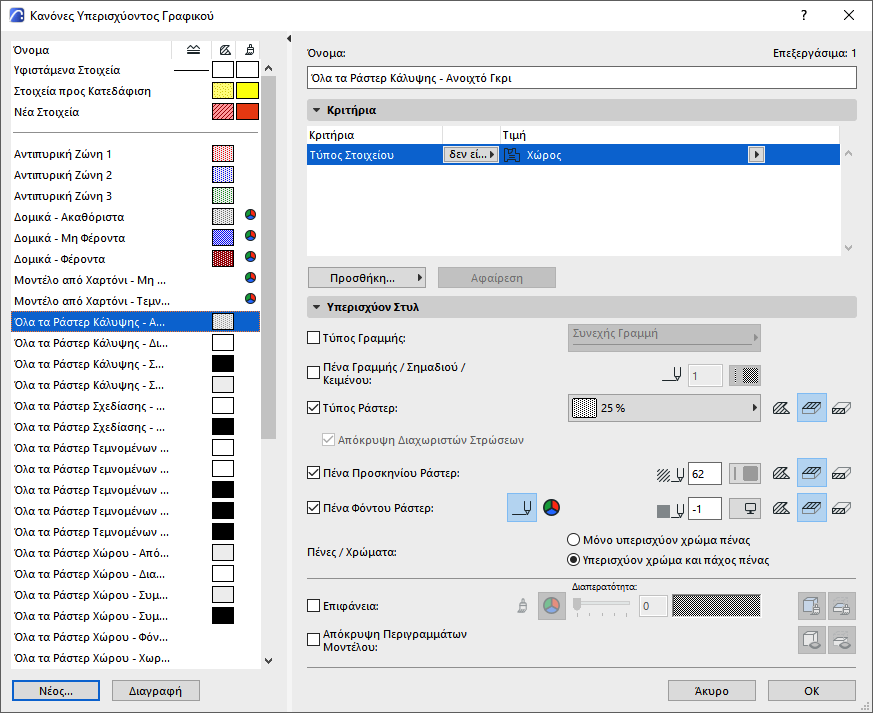Click the Διαπερατότητα slider
The image size is (873, 713).
coord(602,605)
